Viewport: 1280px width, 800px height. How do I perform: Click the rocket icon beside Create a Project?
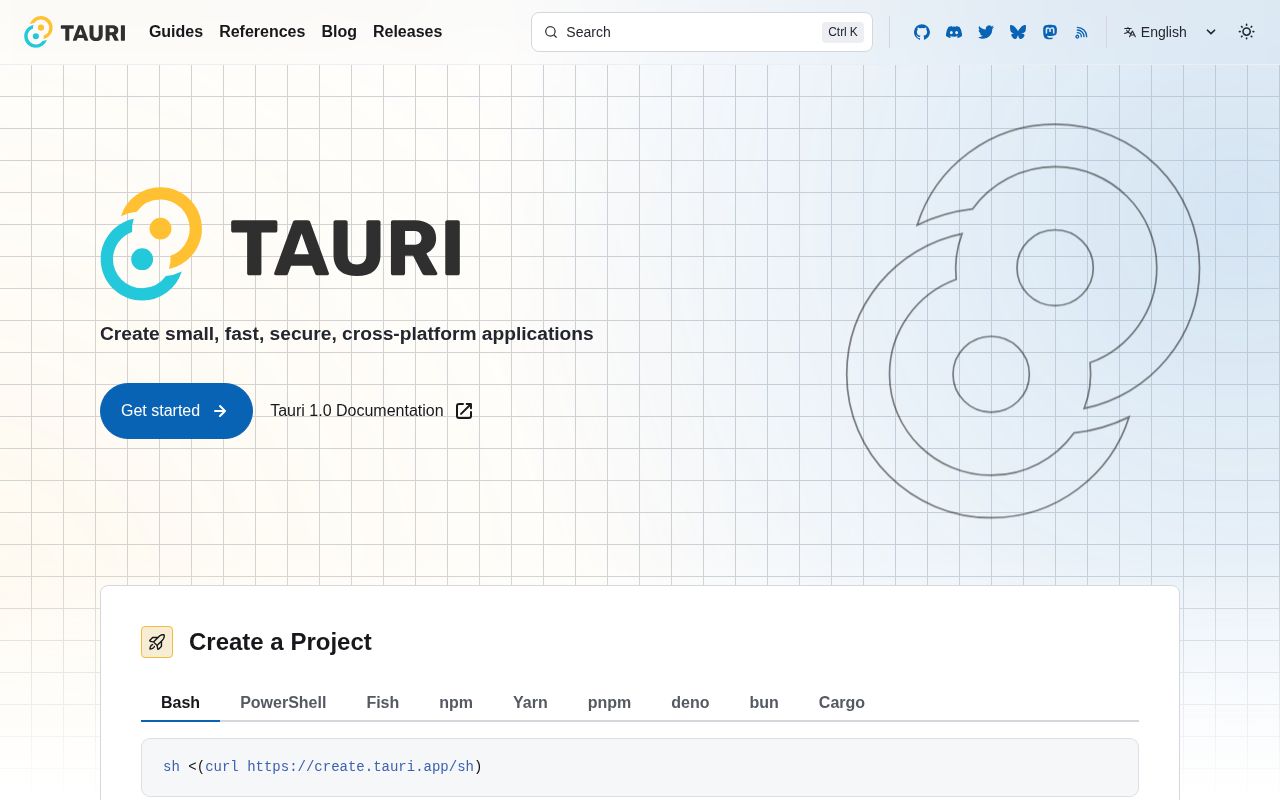(157, 642)
